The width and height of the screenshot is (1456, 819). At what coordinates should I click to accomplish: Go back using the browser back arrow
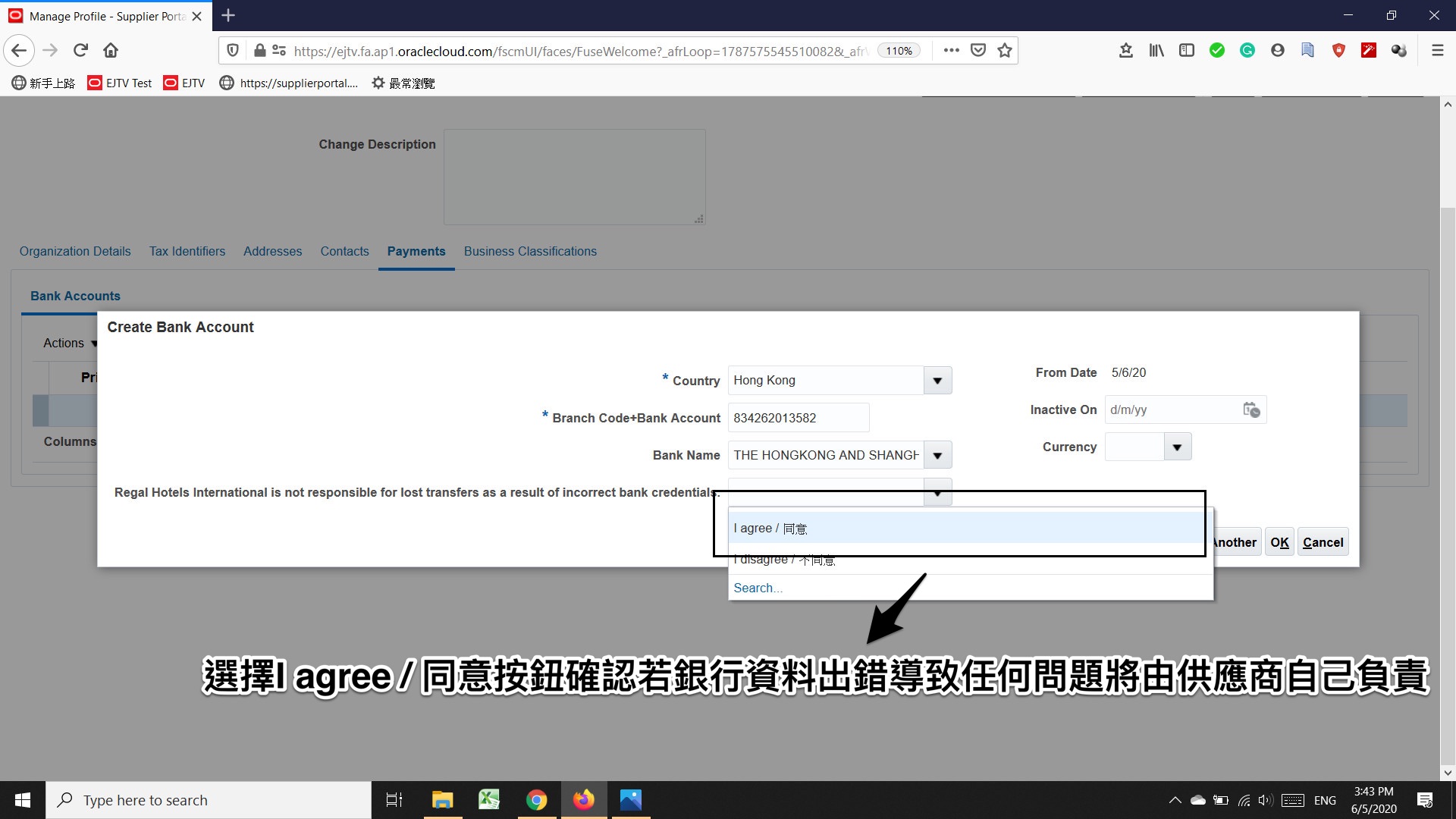tap(20, 51)
